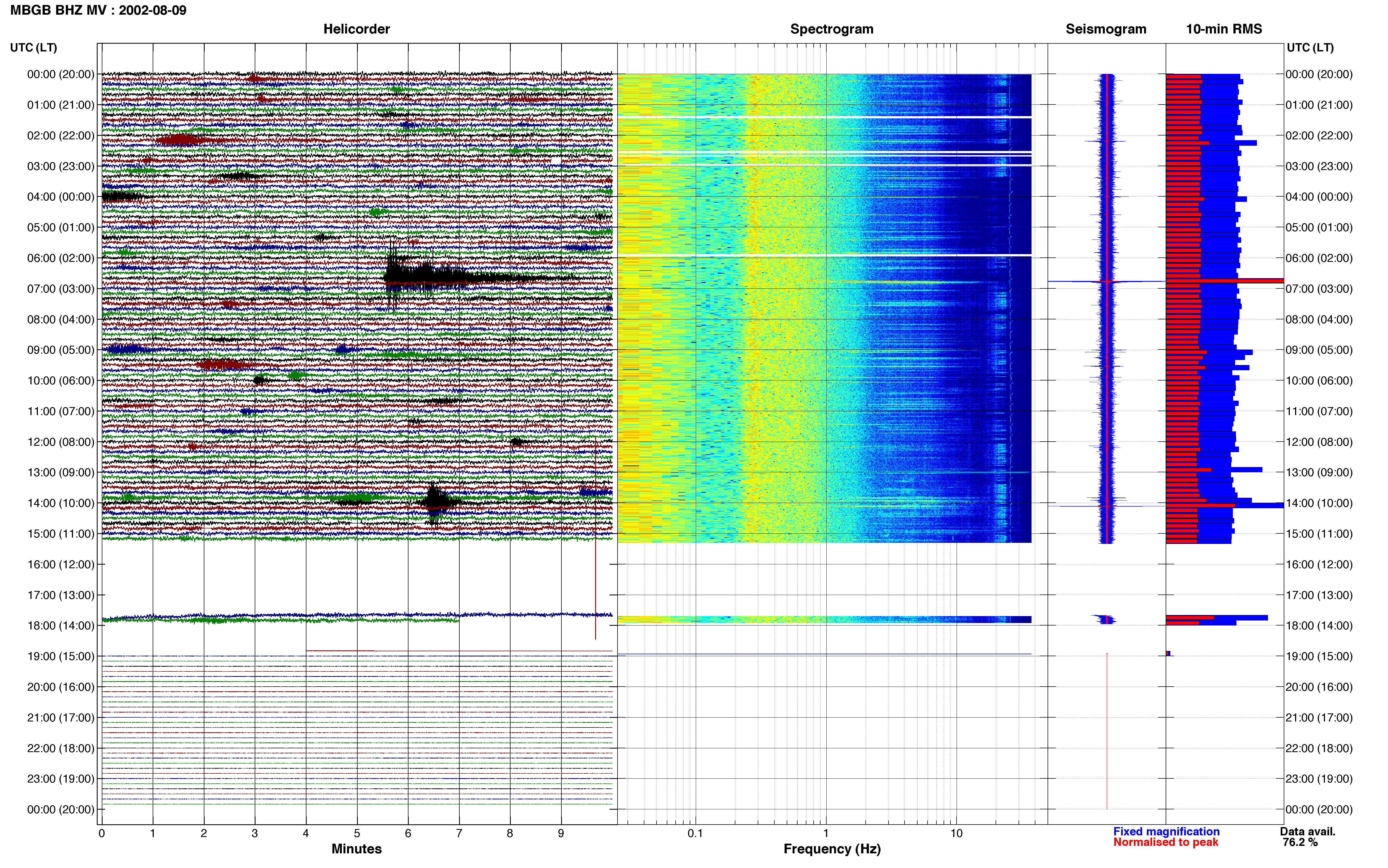Click the Data avail. 76.2 % readout
This screenshot has width=1388, height=868.
tap(1308, 836)
